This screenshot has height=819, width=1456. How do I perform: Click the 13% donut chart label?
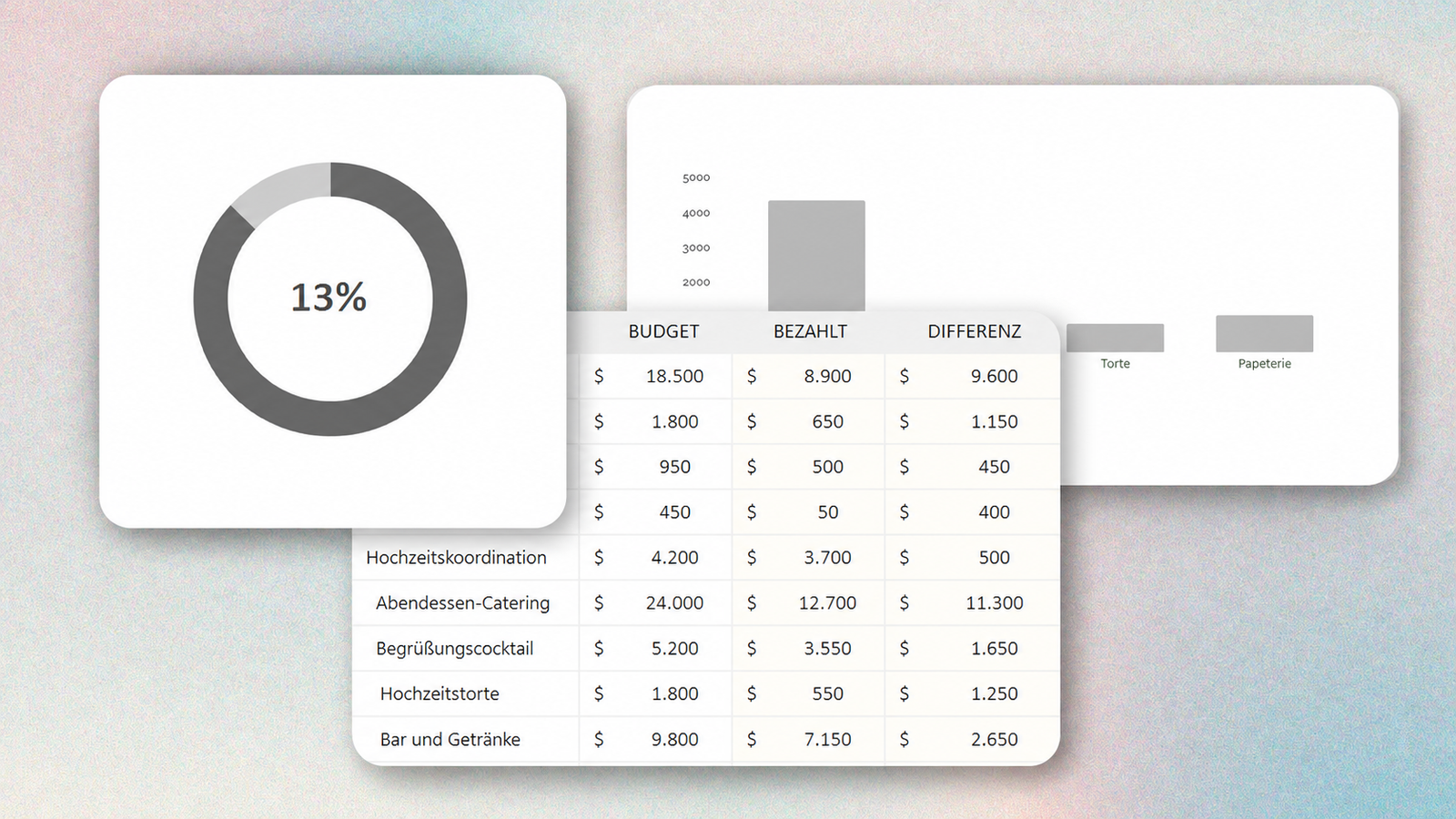click(x=329, y=298)
